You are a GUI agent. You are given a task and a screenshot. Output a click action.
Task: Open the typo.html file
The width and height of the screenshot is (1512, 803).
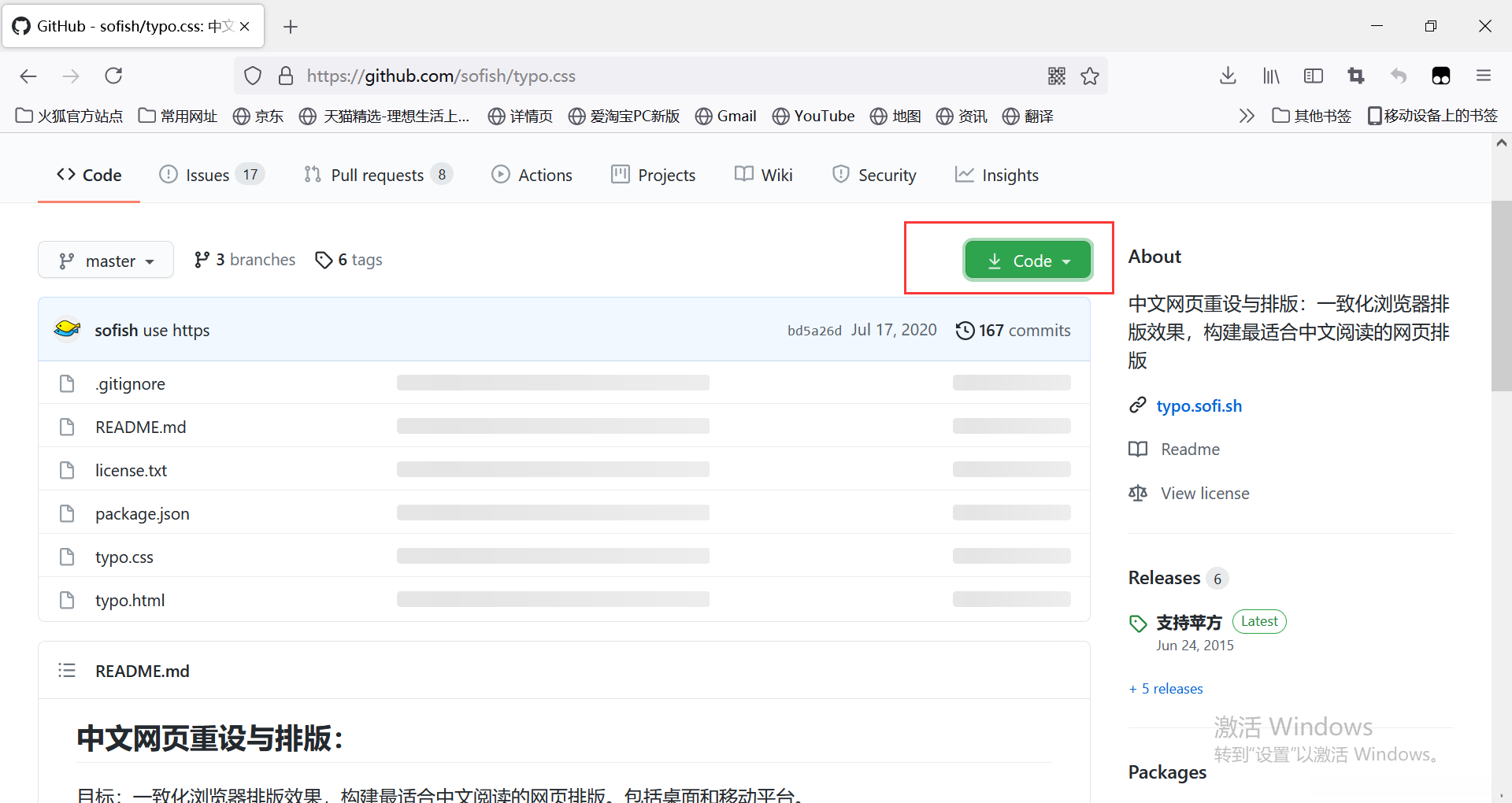pos(130,600)
